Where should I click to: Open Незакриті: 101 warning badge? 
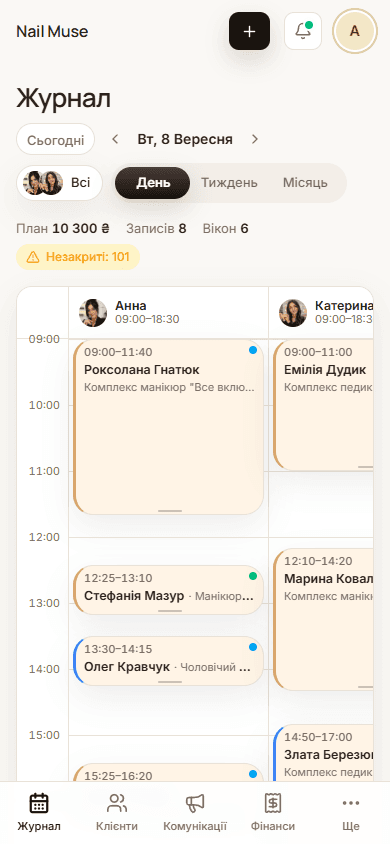(78, 257)
